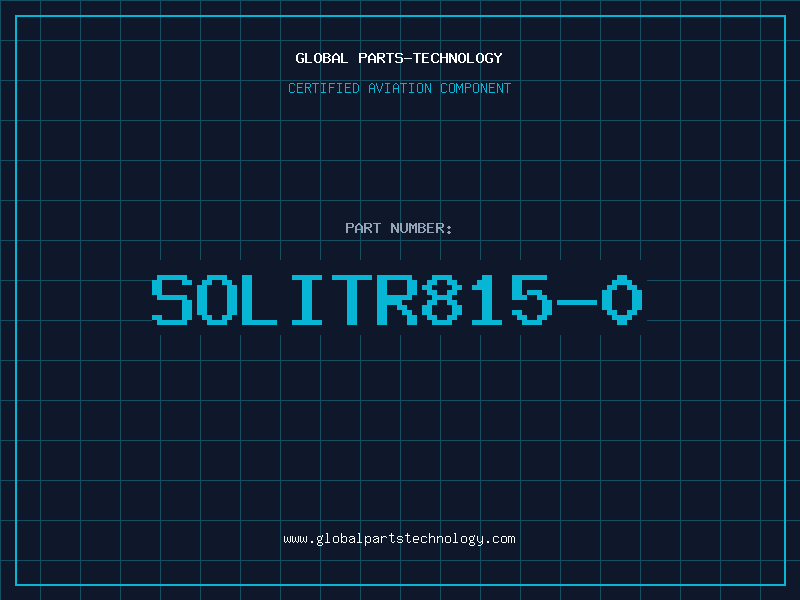This screenshot has height=600, width=800.
Task: Select the CERTIFIED AVIATION COMPONENT subtitle
Action: [399, 88]
